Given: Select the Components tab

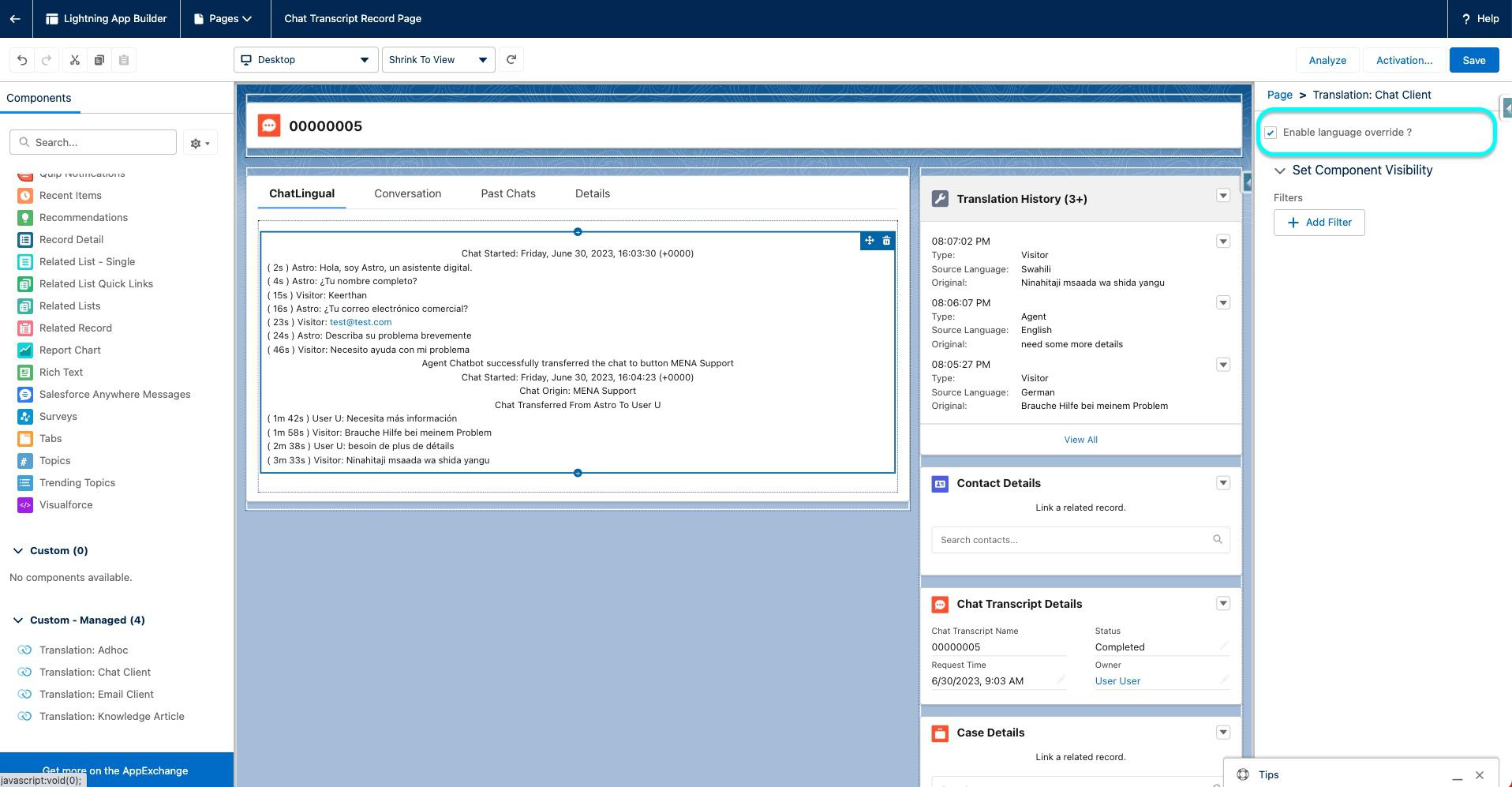Looking at the screenshot, I should click(39, 98).
